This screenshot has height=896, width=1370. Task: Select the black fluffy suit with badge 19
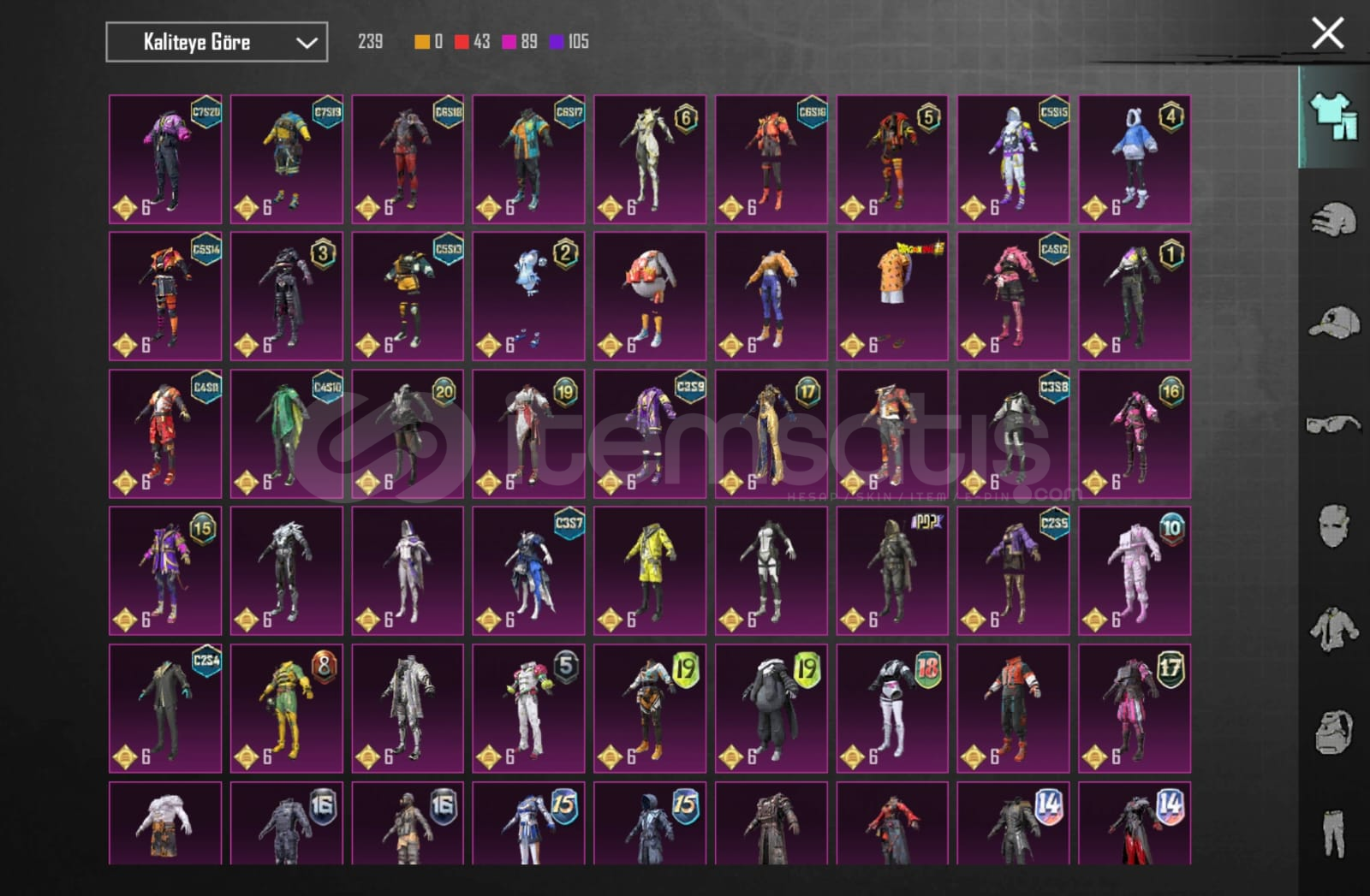click(771, 709)
